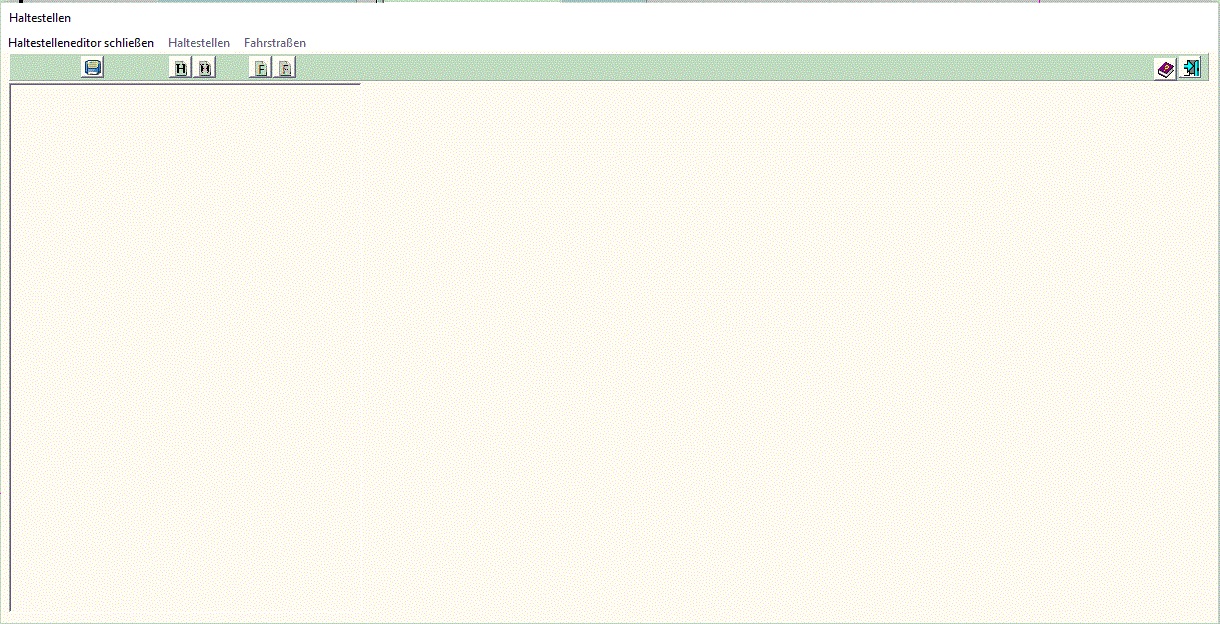Click the green F route toolbar icon

point(260,68)
